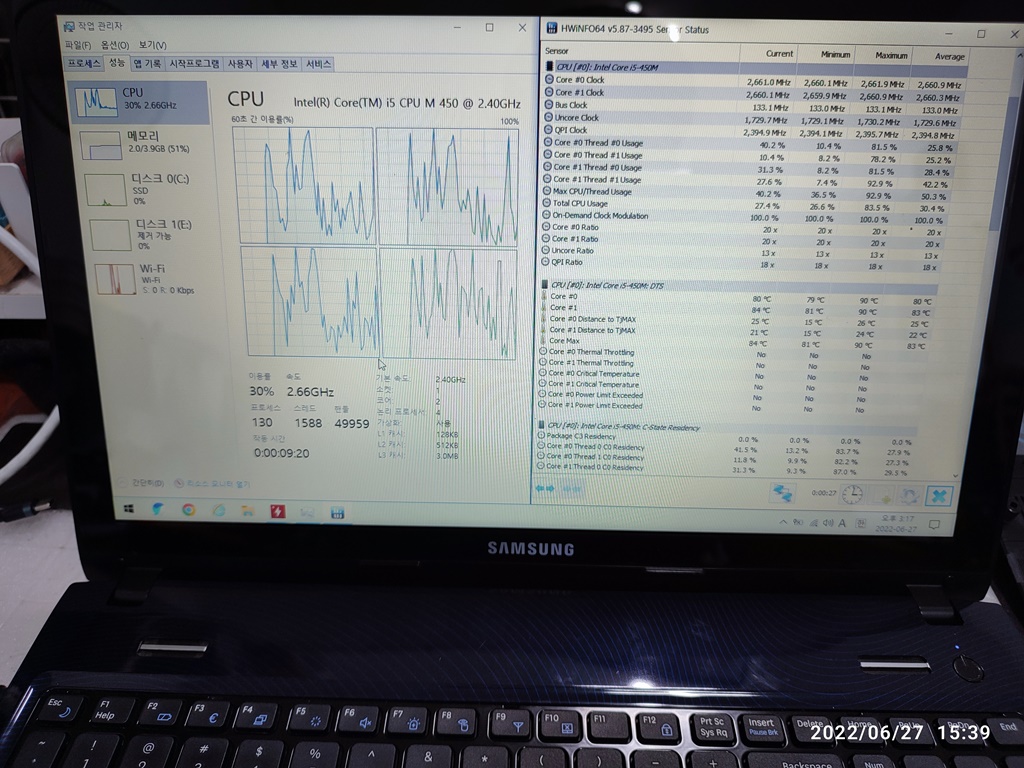Click the Core #0 Ratio sensor icon
Screen dimensions: 1024x768
tap(546, 227)
